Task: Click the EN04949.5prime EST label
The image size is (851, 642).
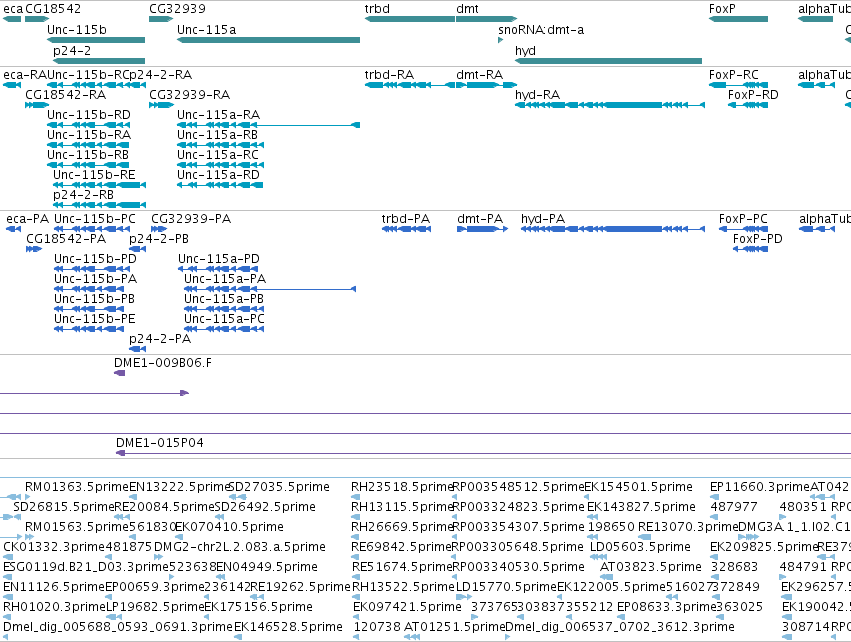Action: click(267, 567)
